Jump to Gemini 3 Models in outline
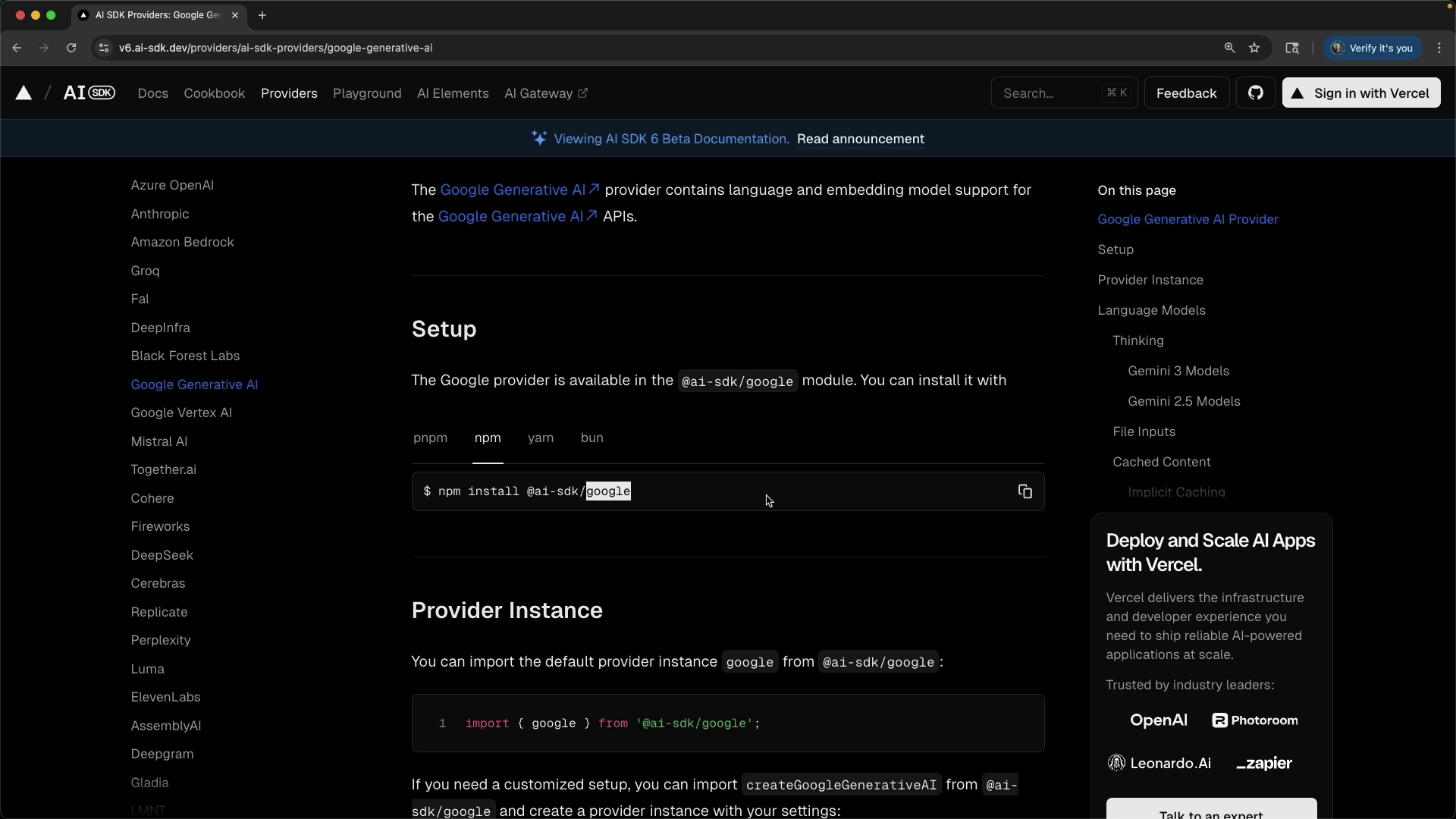The height and width of the screenshot is (819, 1456). coord(1178,371)
